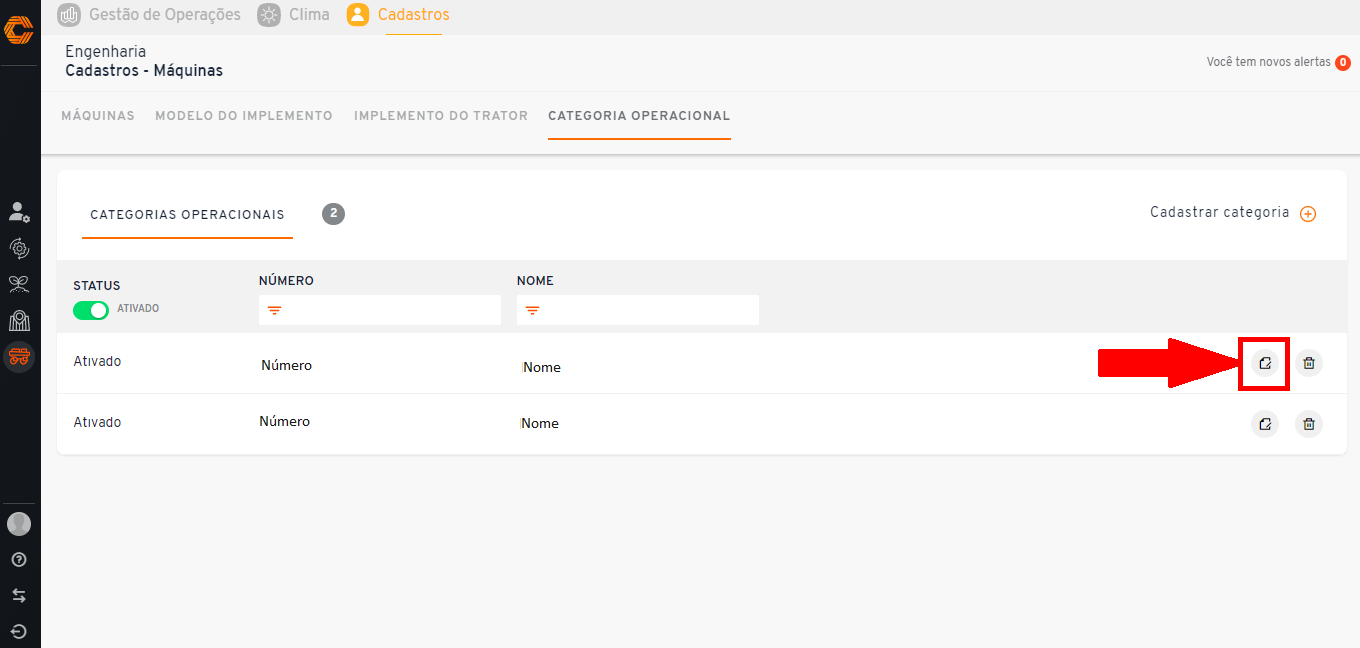Open the help question-mark icon
1360x648 pixels.
[19, 559]
